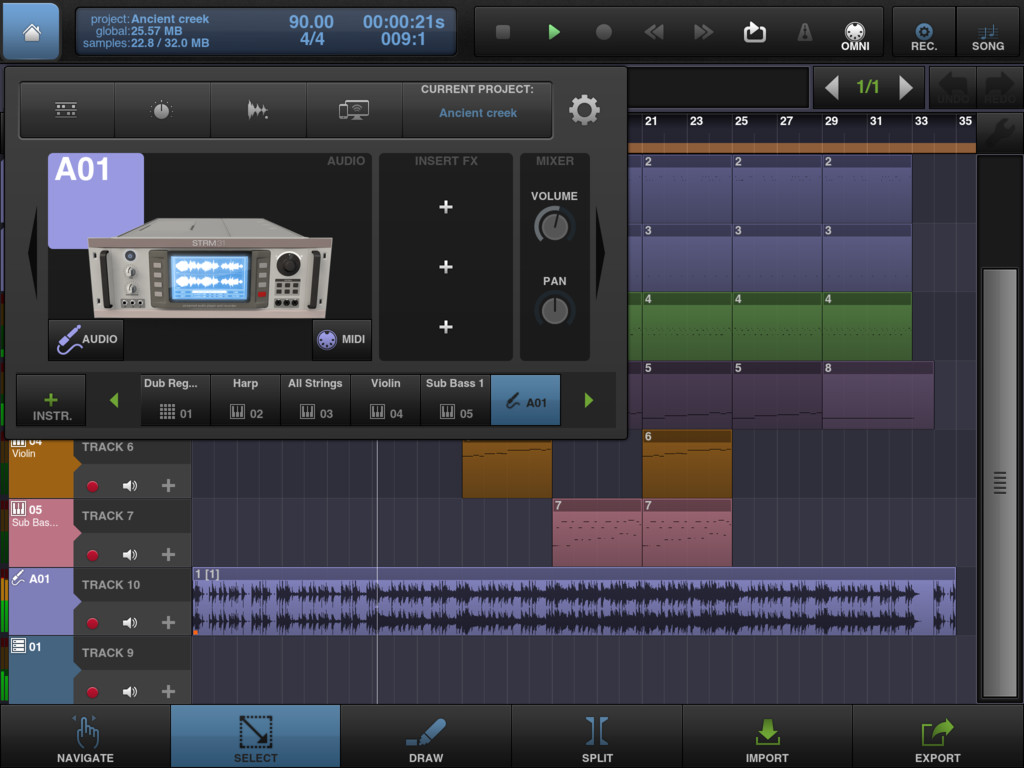Open the waveform editor icon tab
1024x768 pixels.
tap(258, 110)
